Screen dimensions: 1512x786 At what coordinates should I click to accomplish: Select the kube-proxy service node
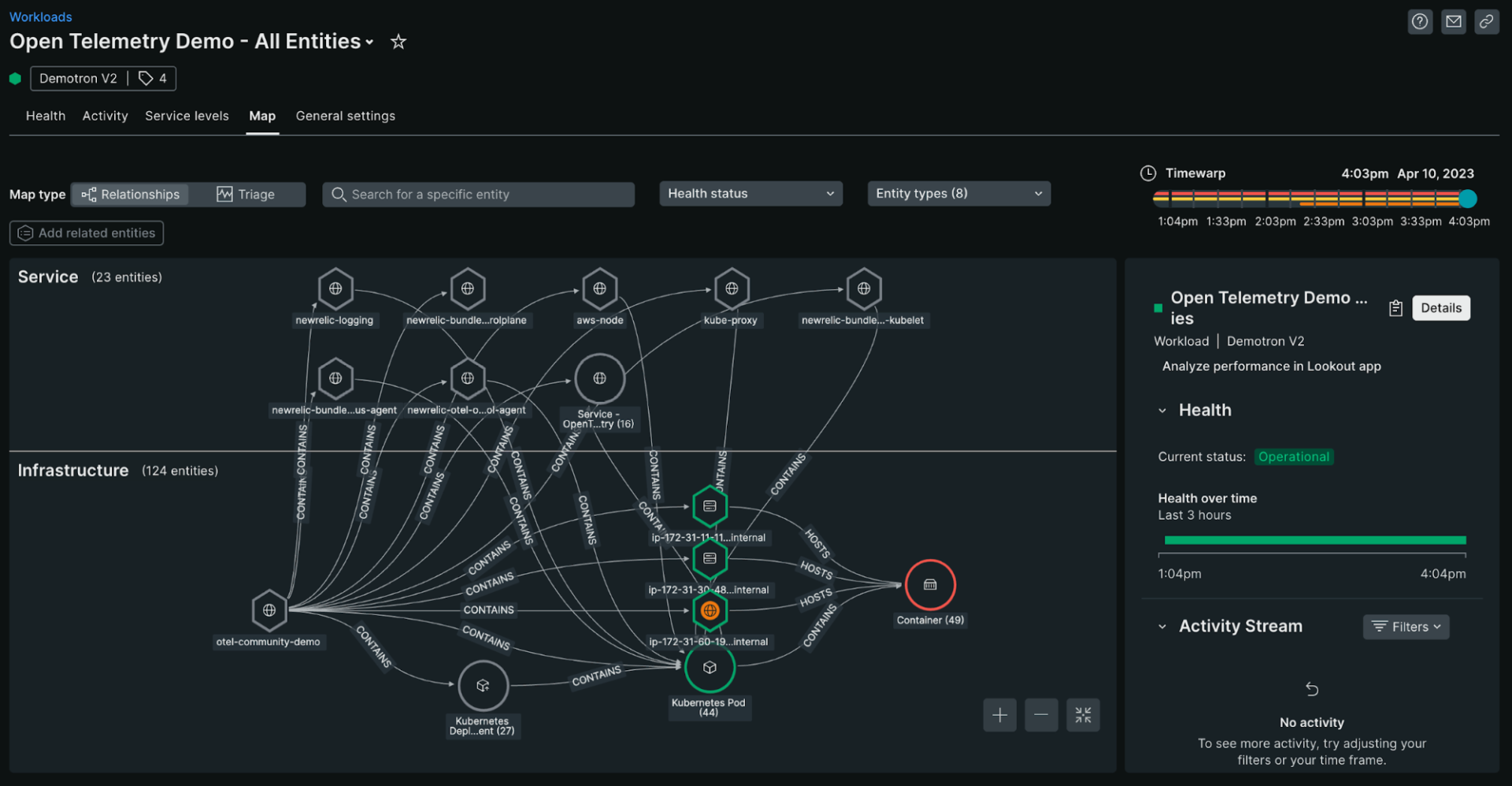(x=732, y=289)
